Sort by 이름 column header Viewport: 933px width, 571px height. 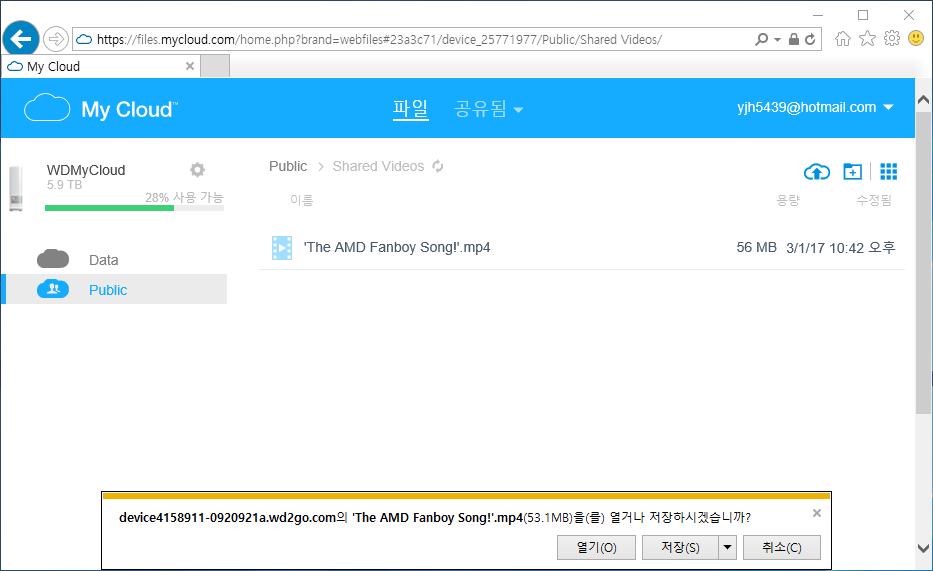click(x=302, y=200)
